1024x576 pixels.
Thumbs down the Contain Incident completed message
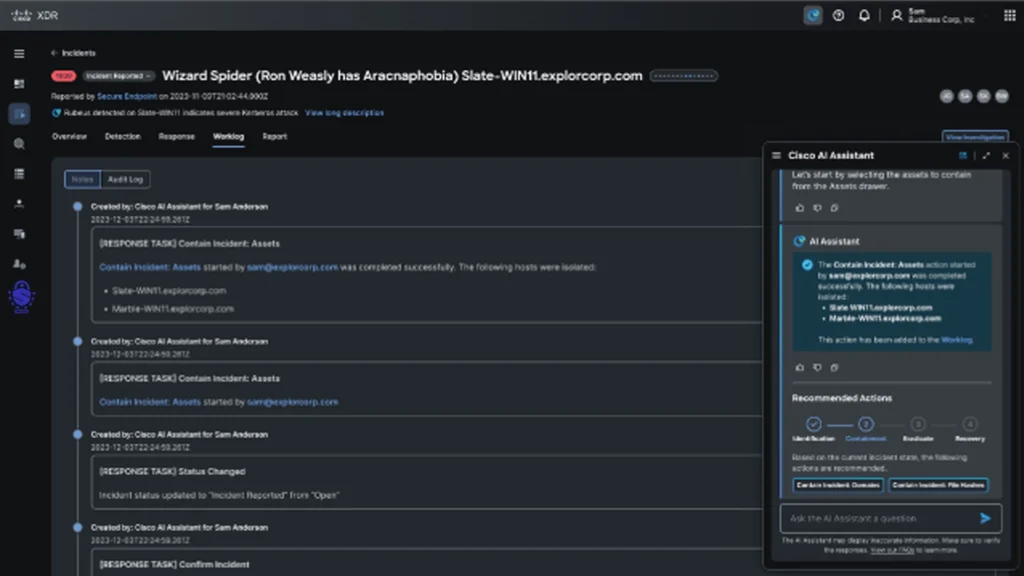point(817,368)
